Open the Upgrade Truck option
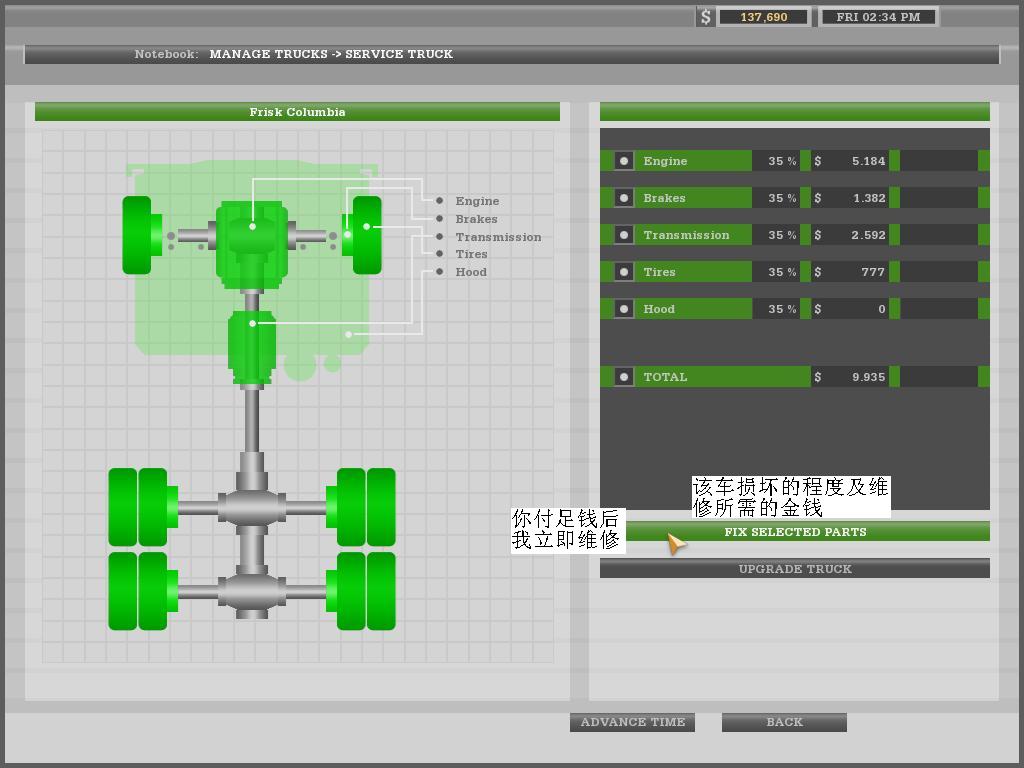The width and height of the screenshot is (1024, 768). pos(795,569)
